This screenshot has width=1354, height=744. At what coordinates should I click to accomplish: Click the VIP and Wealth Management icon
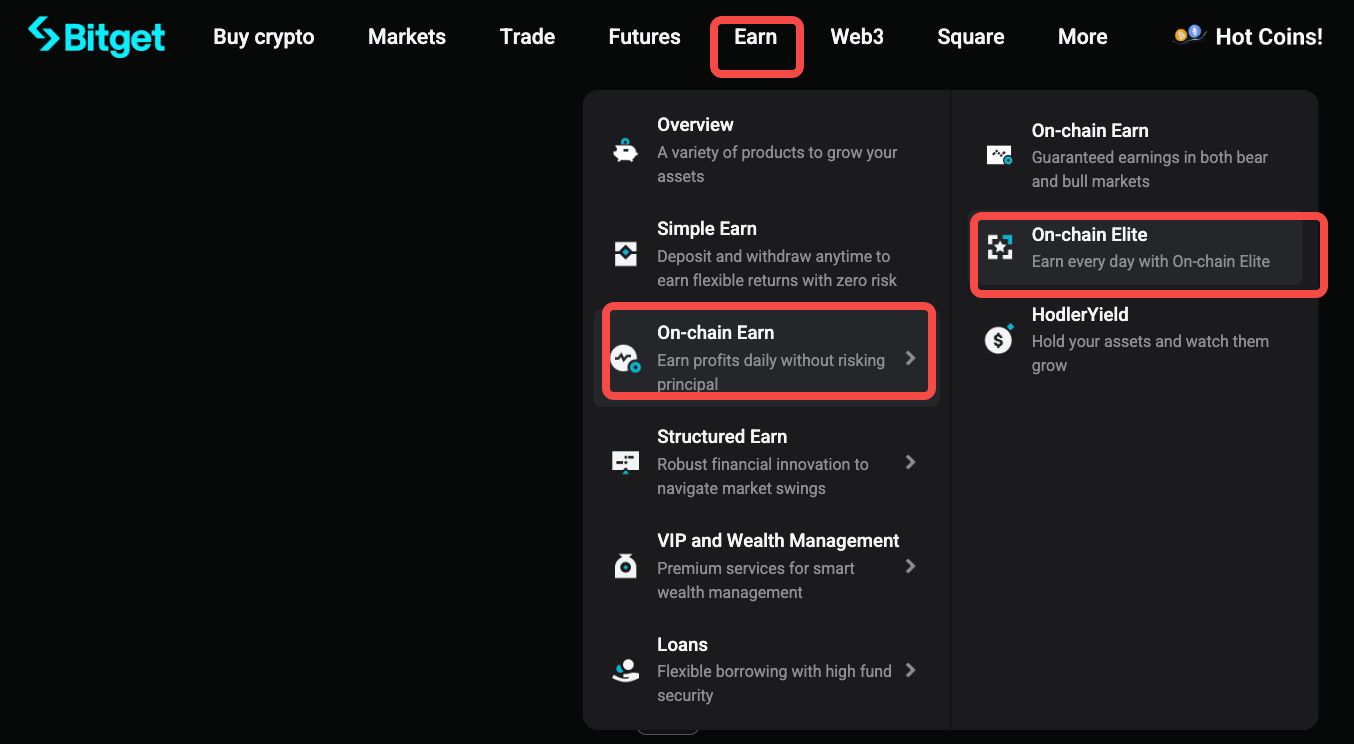(625, 566)
